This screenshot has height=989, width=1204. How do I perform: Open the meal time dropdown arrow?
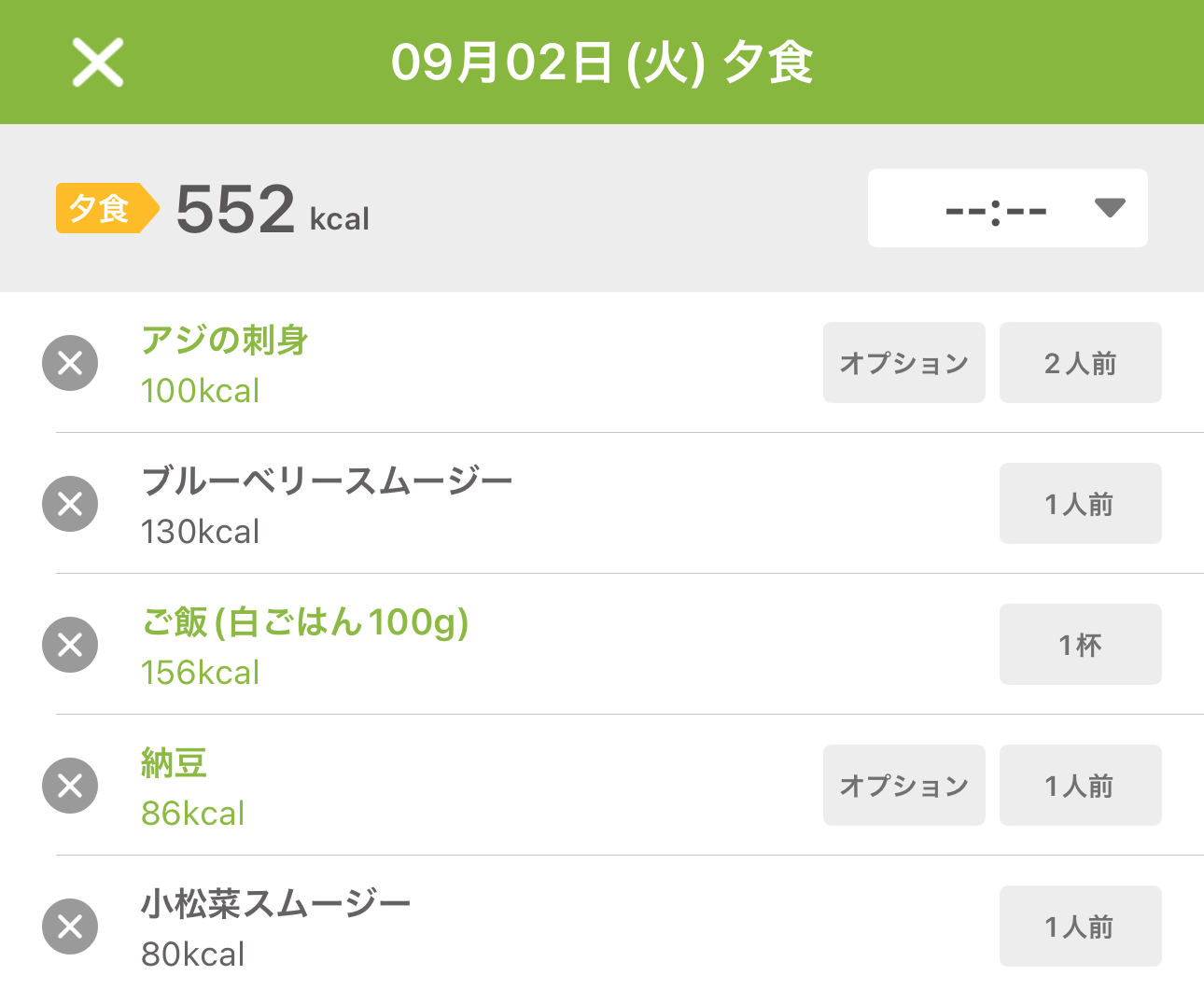click(x=1109, y=208)
